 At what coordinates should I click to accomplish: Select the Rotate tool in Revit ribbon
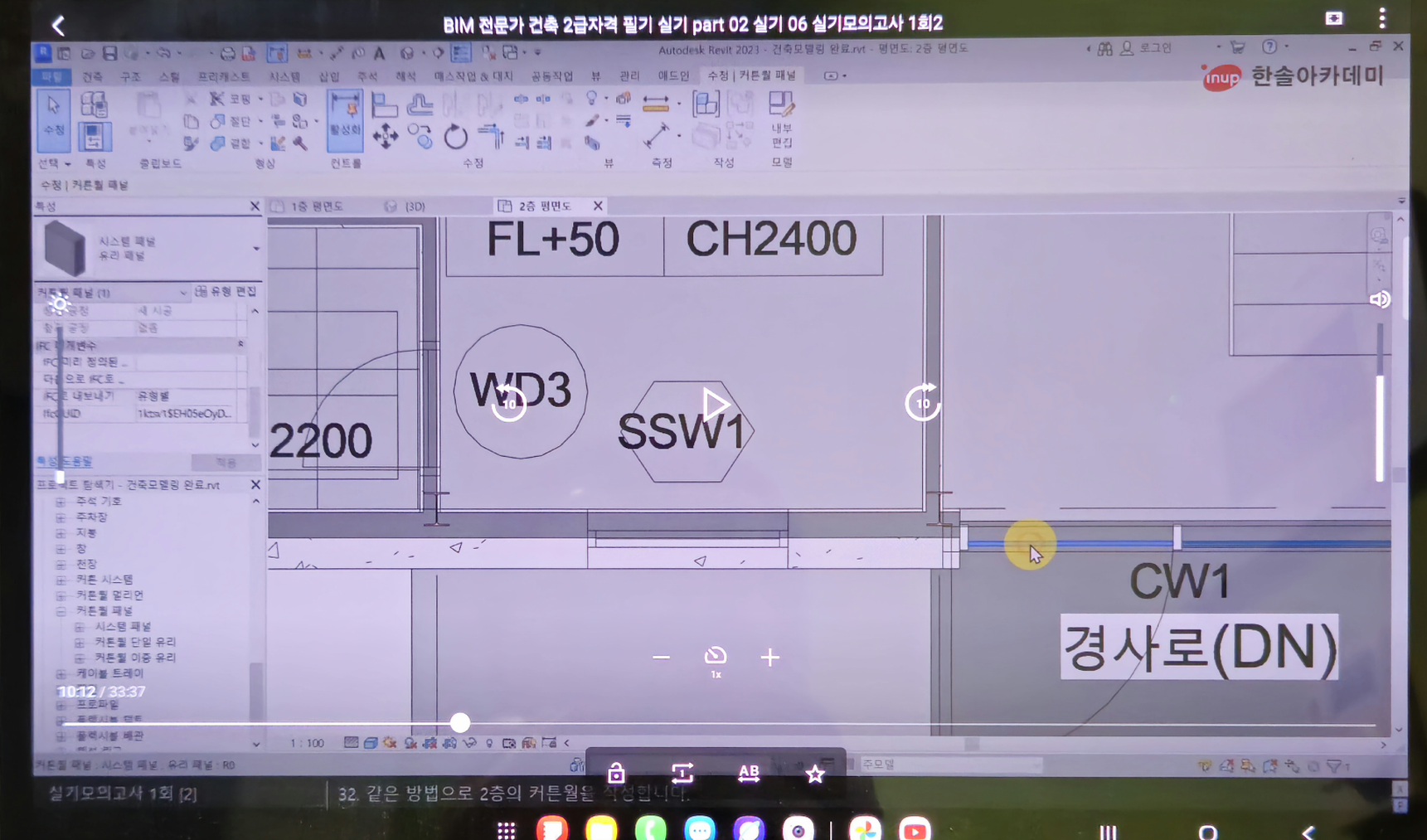(x=455, y=137)
